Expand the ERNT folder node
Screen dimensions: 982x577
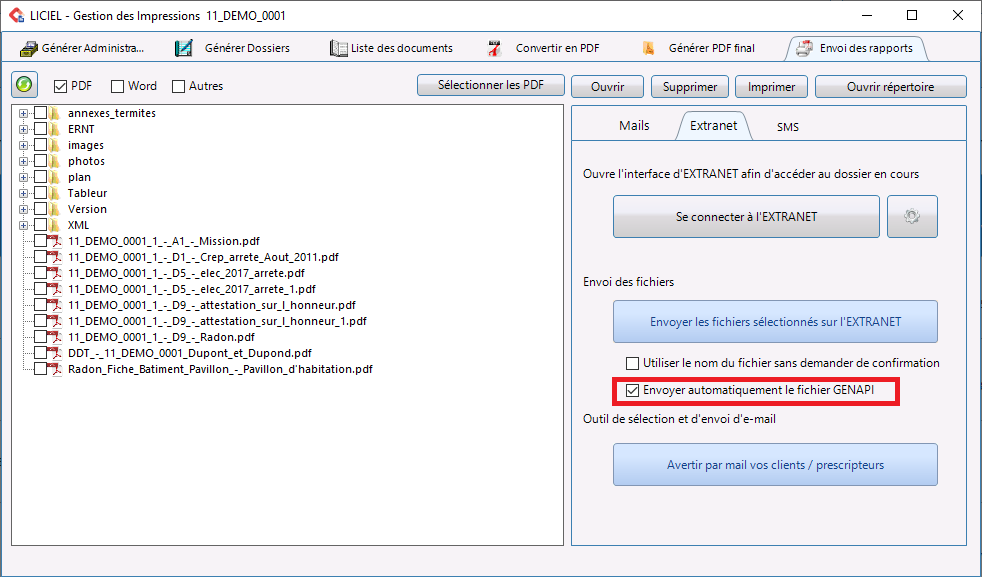24,129
